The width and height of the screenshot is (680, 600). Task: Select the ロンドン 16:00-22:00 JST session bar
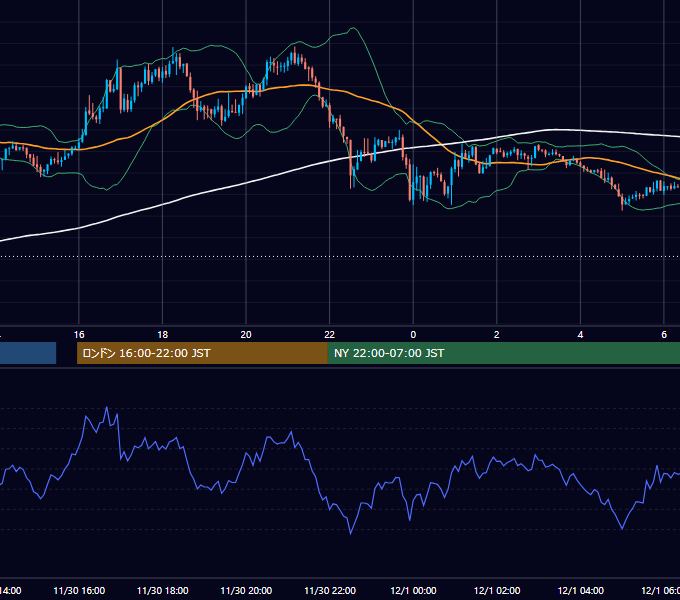click(x=202, y=353)
